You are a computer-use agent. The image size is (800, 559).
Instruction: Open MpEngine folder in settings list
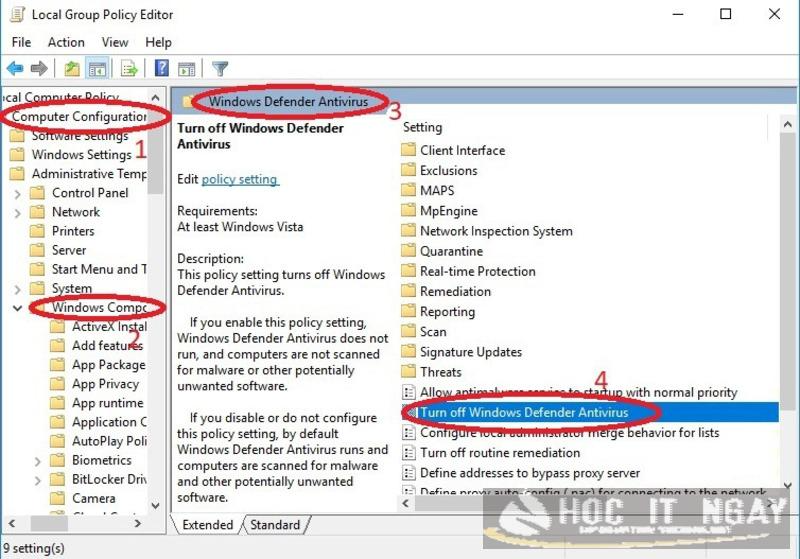click(439, 211)
